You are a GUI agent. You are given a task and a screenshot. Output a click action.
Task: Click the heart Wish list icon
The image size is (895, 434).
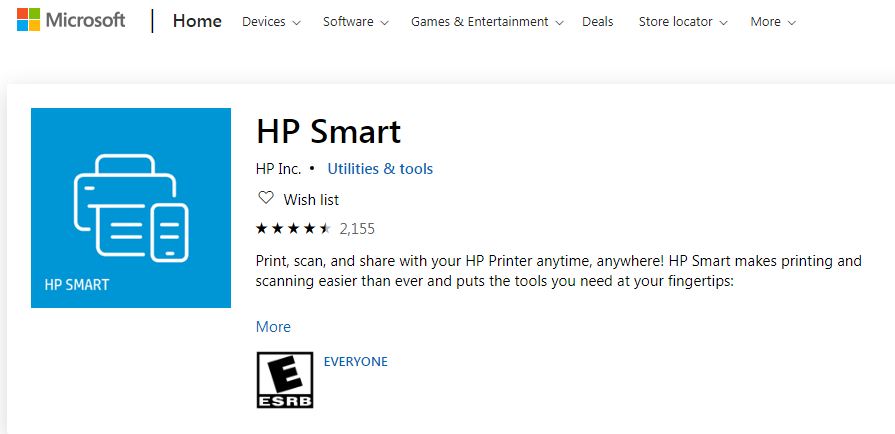pyautogui.click(x=265, y=199)
